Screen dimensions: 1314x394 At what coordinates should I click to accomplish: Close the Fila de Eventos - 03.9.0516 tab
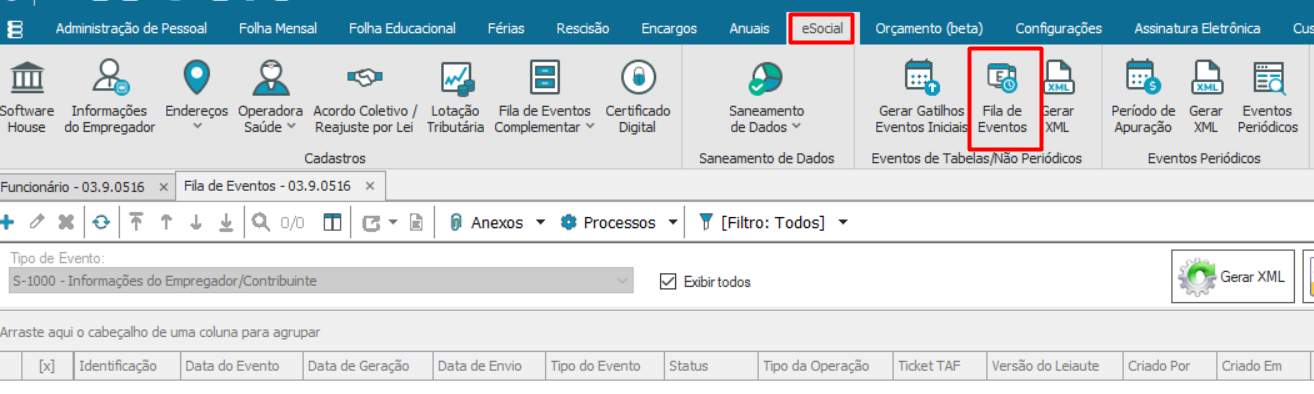(369, 186)
